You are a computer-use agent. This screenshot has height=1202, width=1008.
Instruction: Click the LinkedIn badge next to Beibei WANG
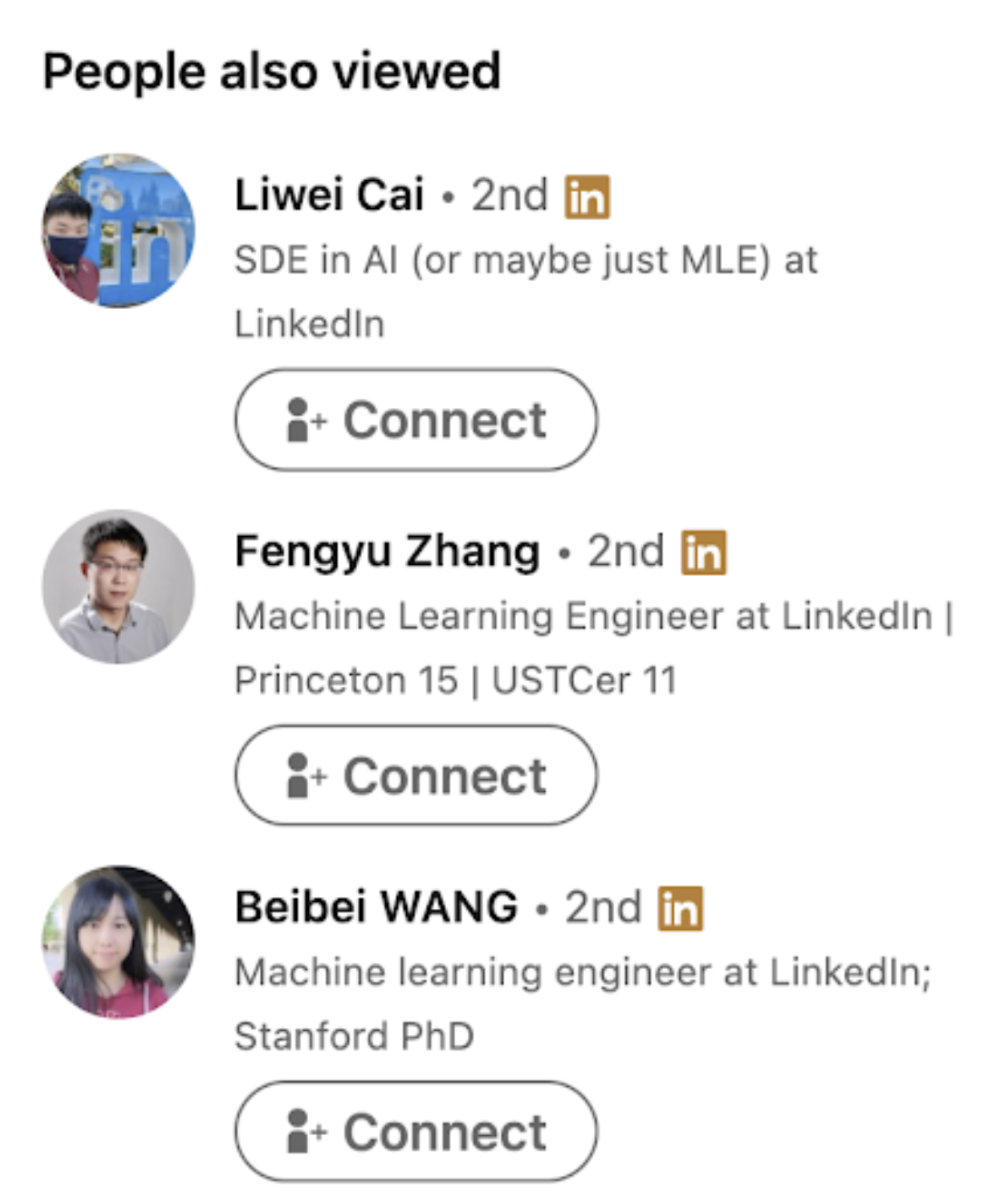pos(680,909)
